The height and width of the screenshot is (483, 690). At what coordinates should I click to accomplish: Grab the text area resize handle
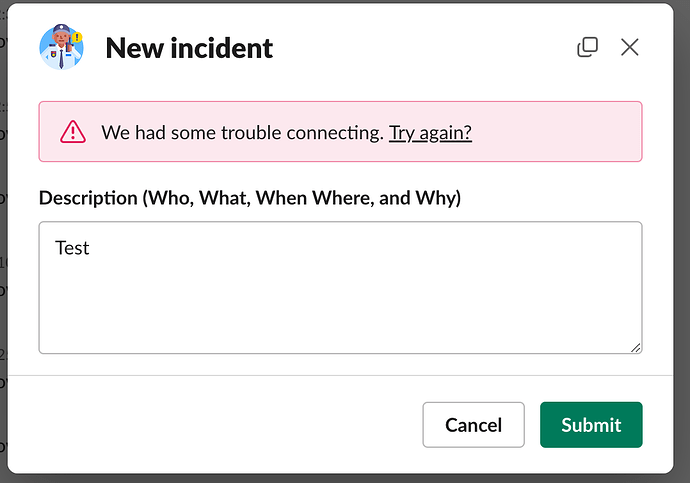tap(635, 346)
